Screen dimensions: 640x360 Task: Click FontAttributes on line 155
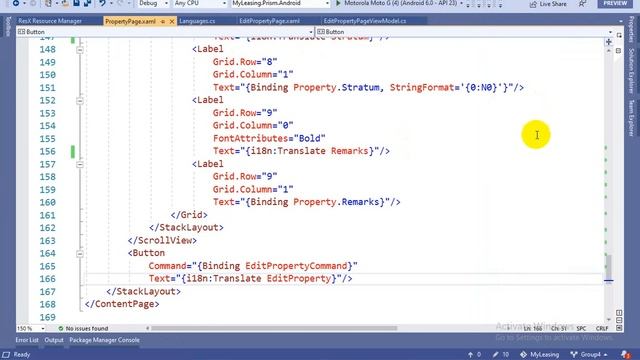click(x=250, y=138)
